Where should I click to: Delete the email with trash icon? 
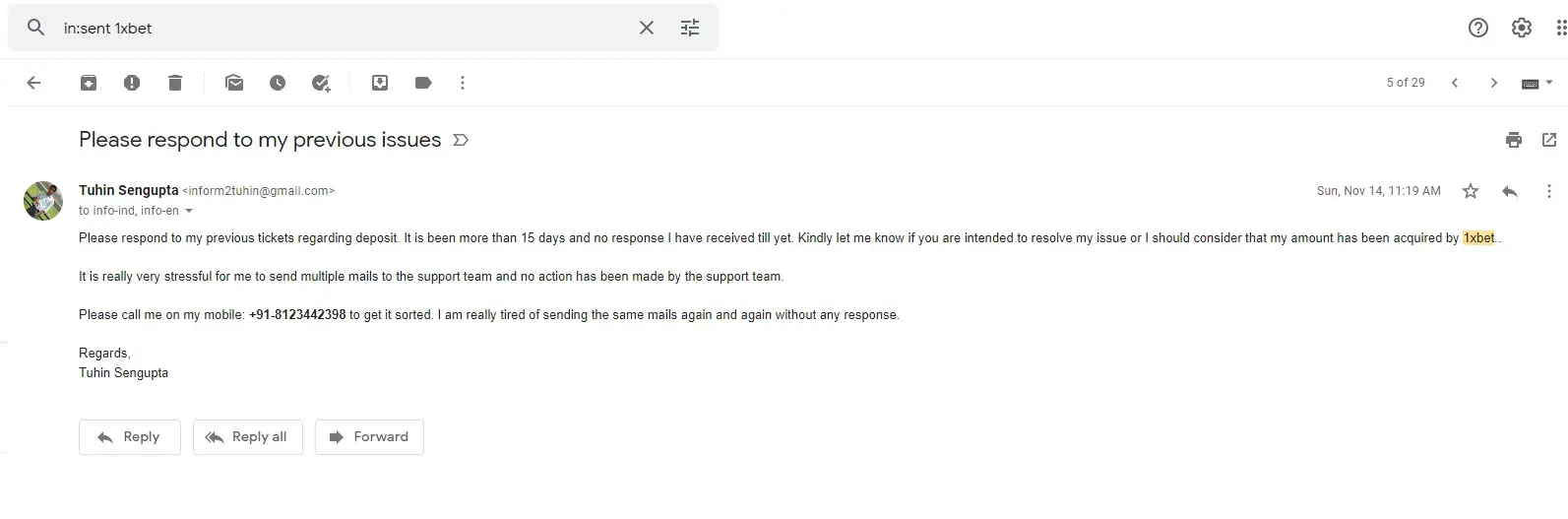coord(175,83)
